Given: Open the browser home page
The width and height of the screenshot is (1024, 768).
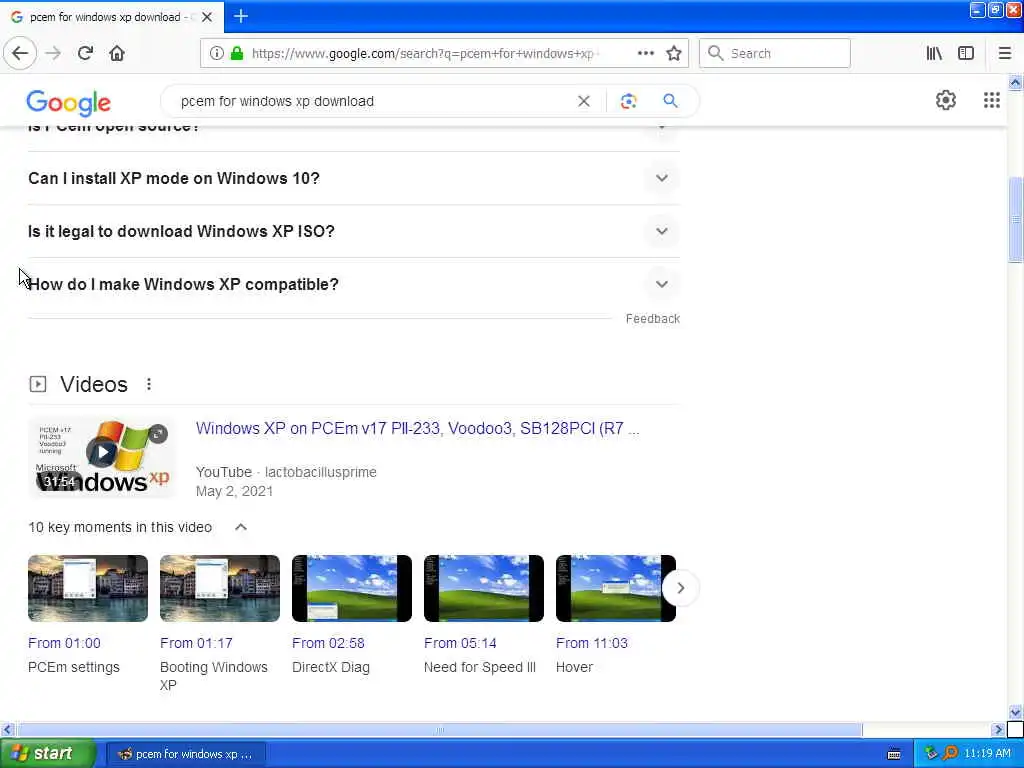Looking at the screenshot, I should click(117, 53).
